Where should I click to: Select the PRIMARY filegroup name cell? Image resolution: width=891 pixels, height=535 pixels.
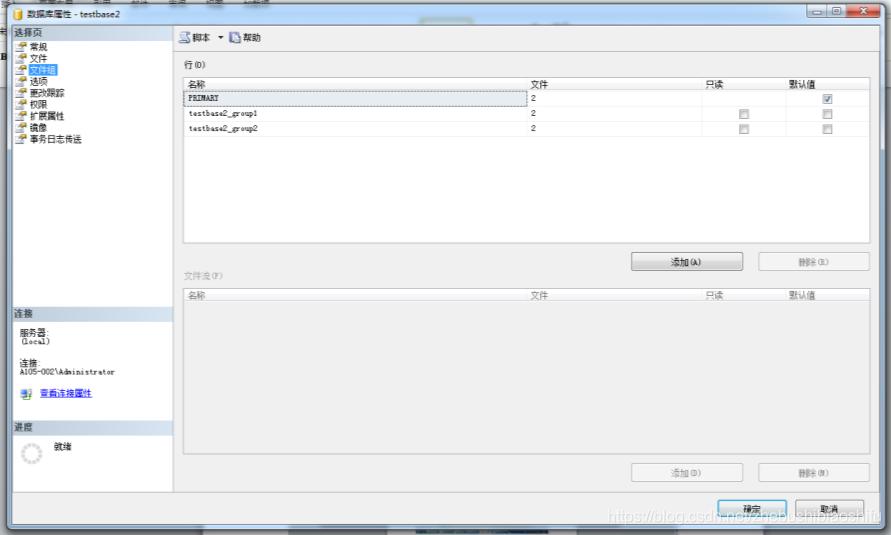coord(356,98)
